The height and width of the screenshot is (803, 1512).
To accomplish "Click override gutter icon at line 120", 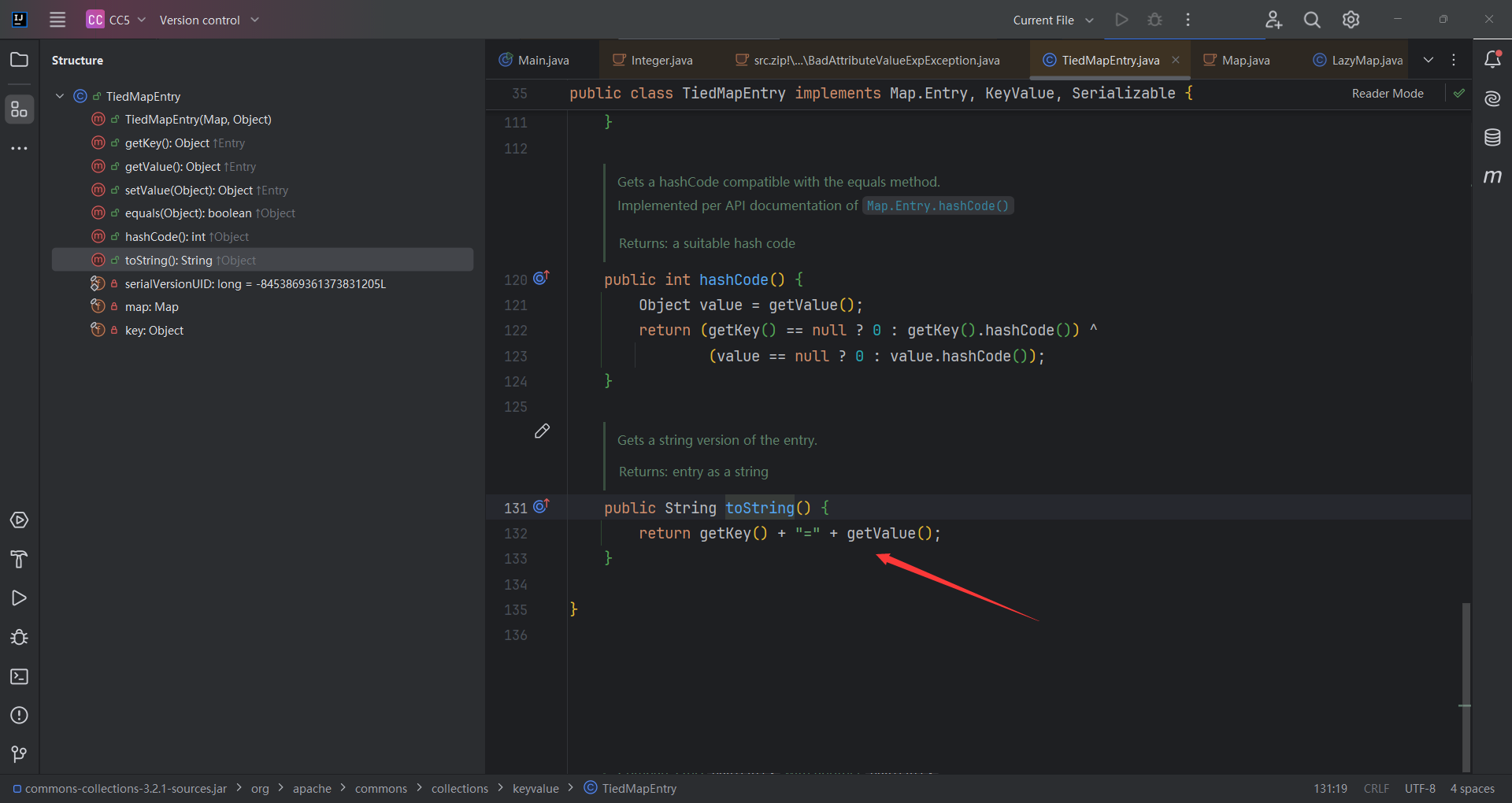I will pos(541,278).
